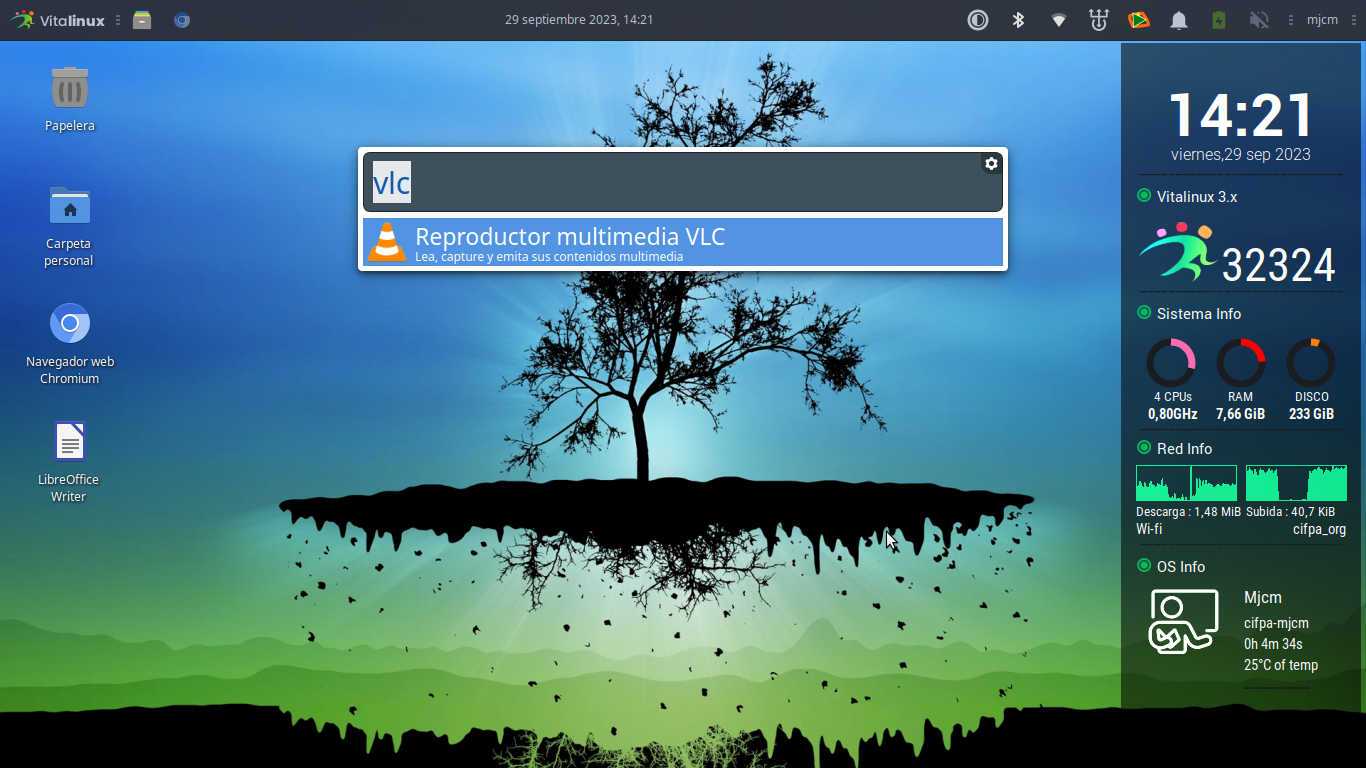
Task: Open the notifications bell
Action: click(x=1179, y=20)
